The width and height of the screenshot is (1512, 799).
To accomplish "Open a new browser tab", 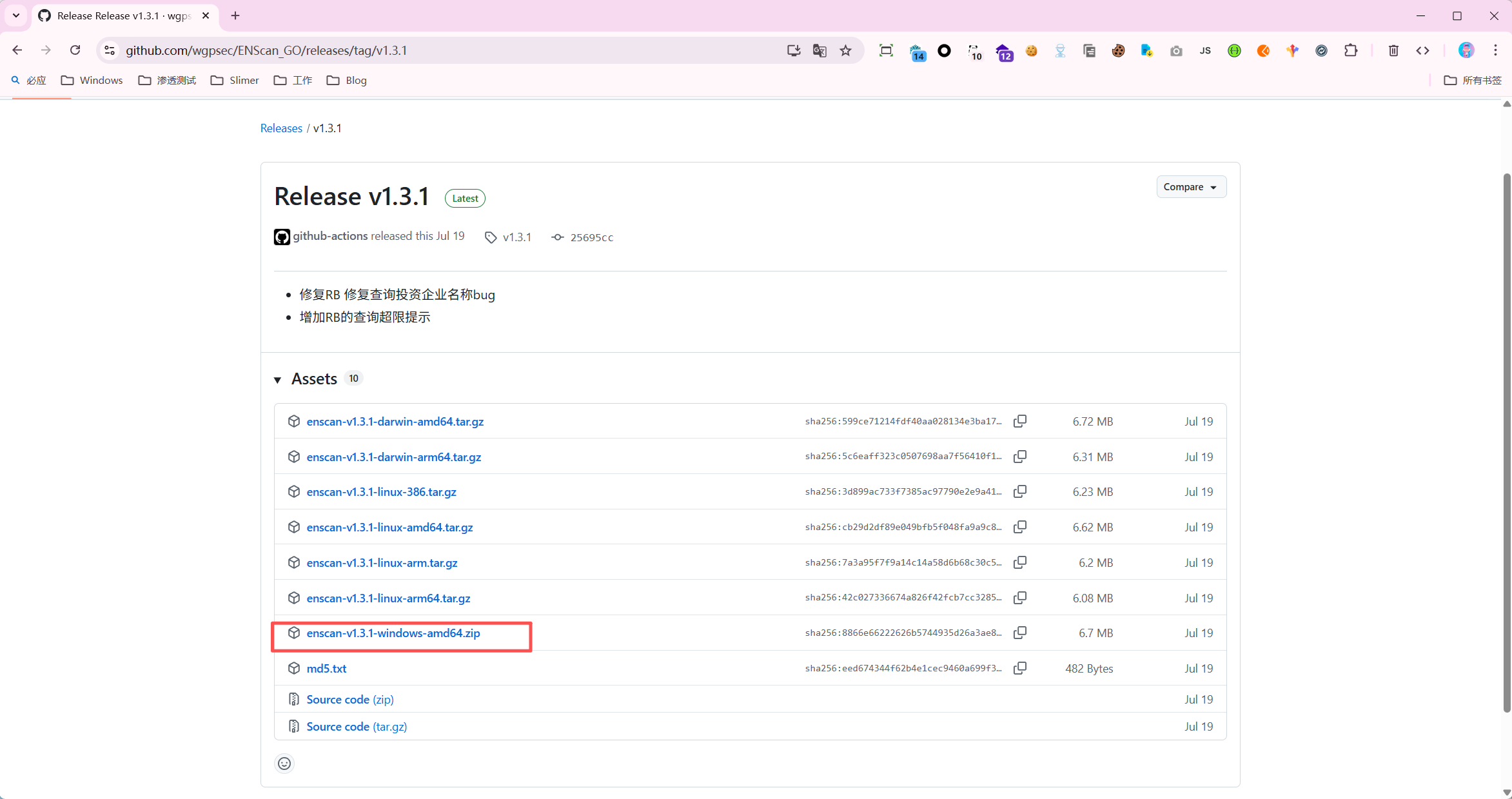I will click(235, 15).
